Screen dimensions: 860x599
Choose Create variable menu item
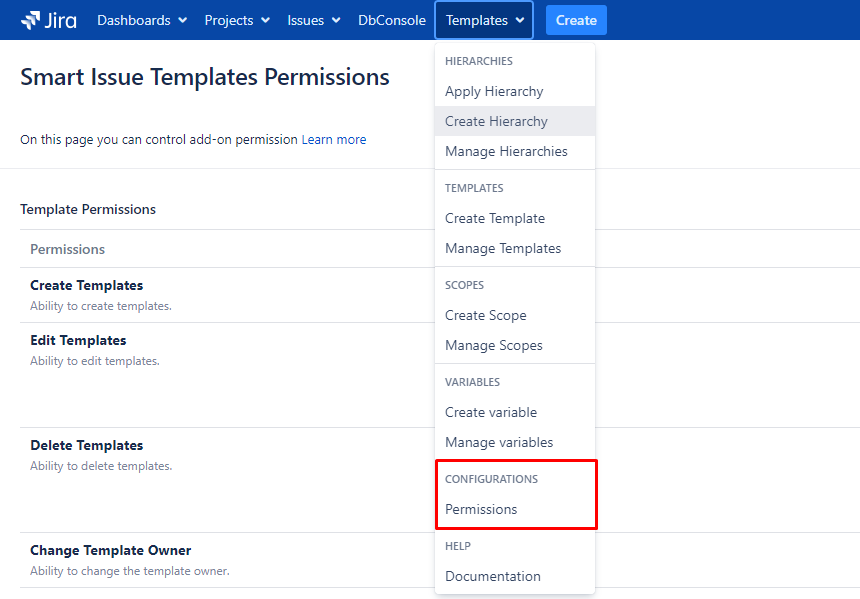click(491, 412)
